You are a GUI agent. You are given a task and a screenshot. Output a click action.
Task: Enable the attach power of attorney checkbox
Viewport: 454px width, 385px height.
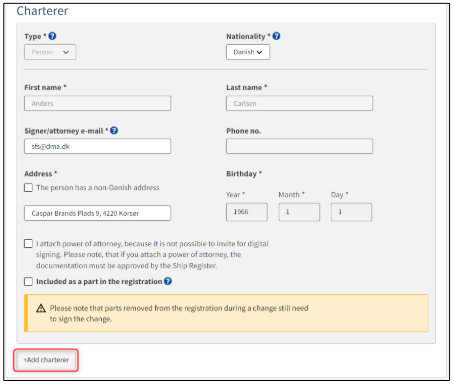(x=28, y=244)
